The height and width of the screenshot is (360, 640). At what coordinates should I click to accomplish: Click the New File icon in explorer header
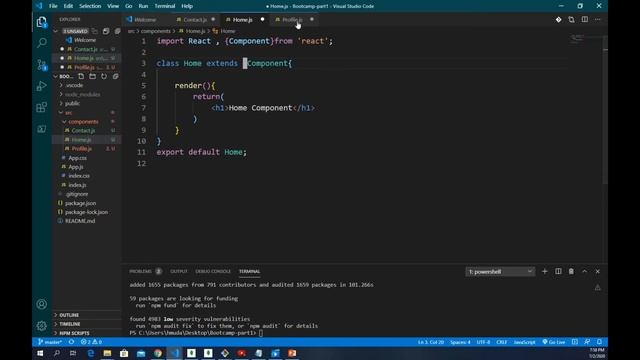click(81, 76)
